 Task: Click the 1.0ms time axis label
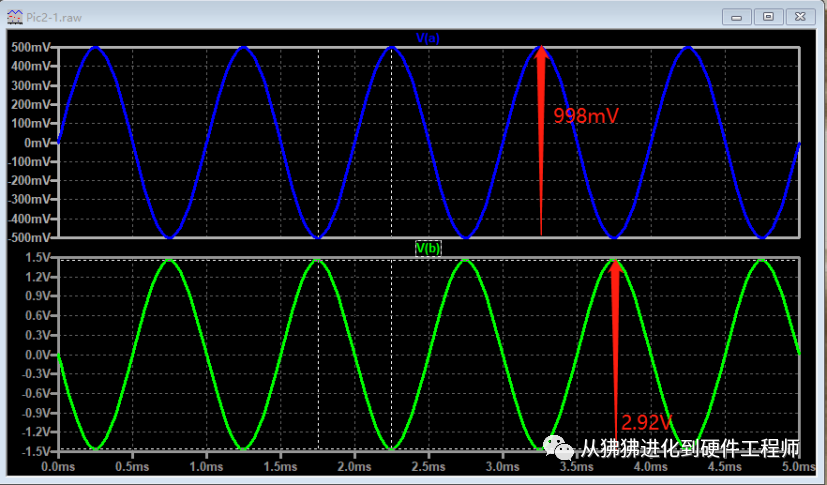206,467
